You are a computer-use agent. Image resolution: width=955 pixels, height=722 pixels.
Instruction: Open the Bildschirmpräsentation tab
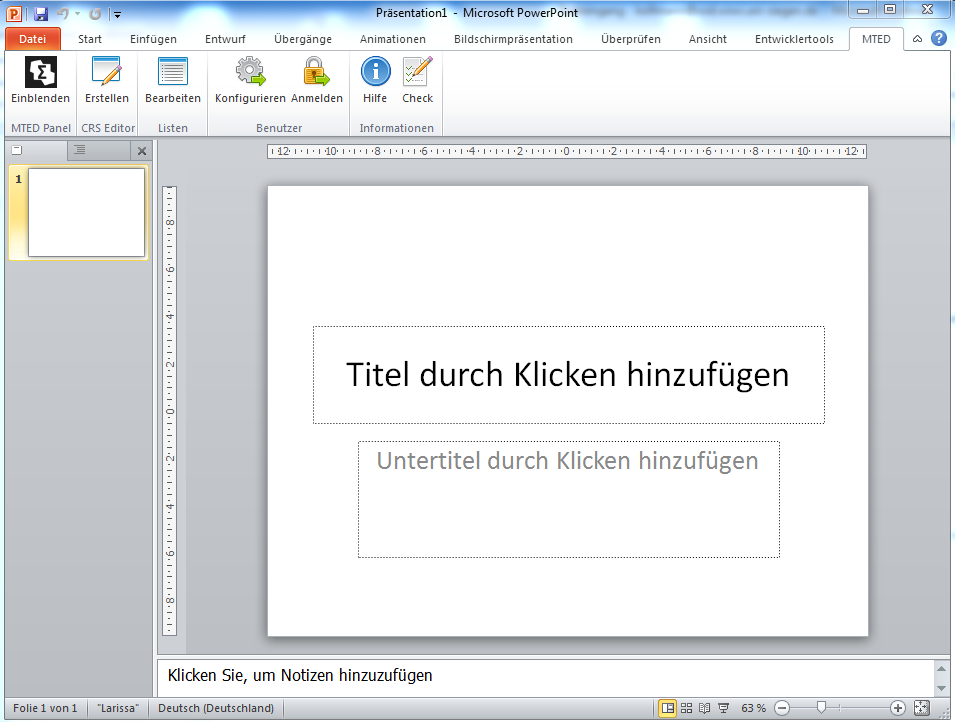513,39
